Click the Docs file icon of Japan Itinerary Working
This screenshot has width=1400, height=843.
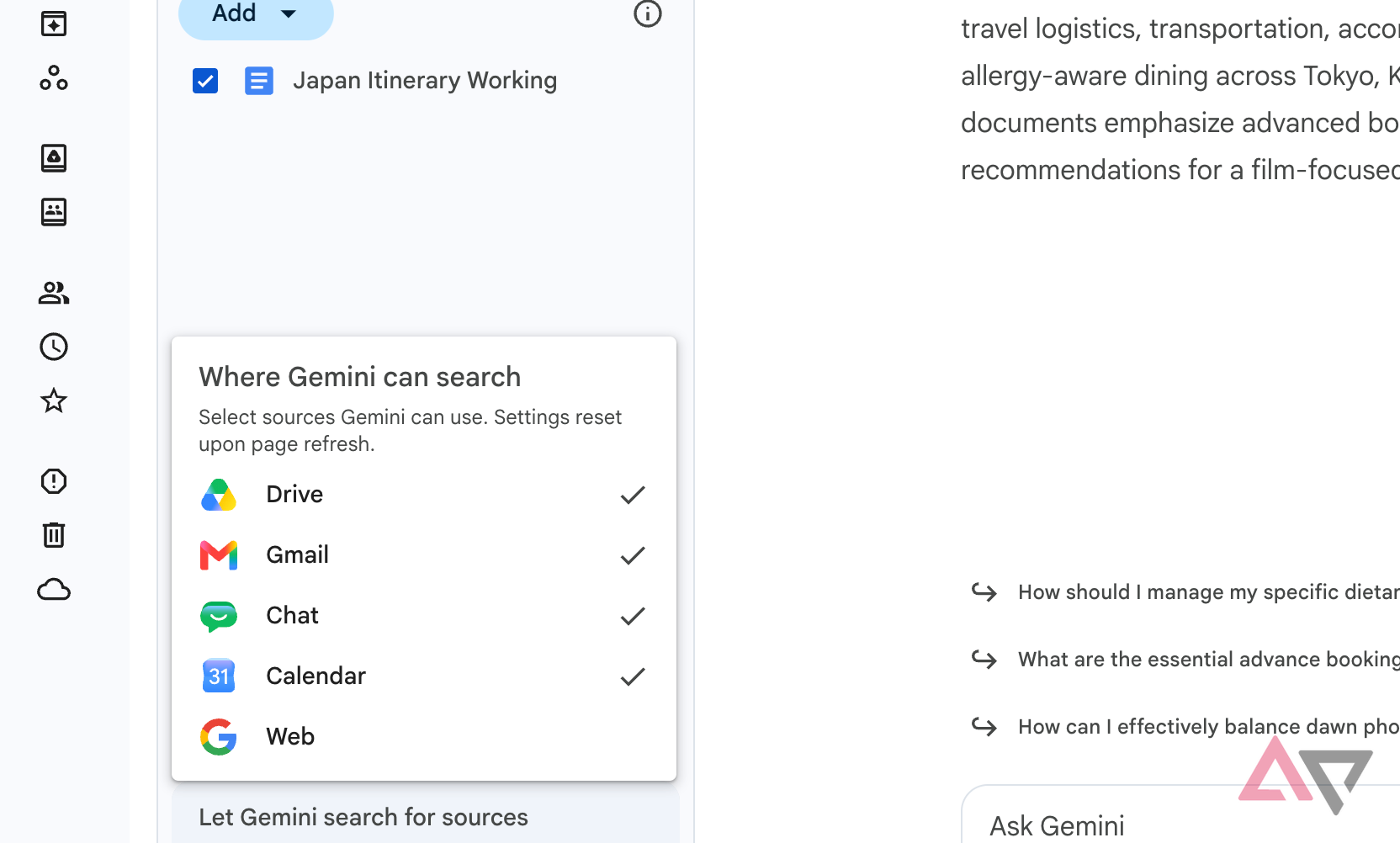coord(259,81)
